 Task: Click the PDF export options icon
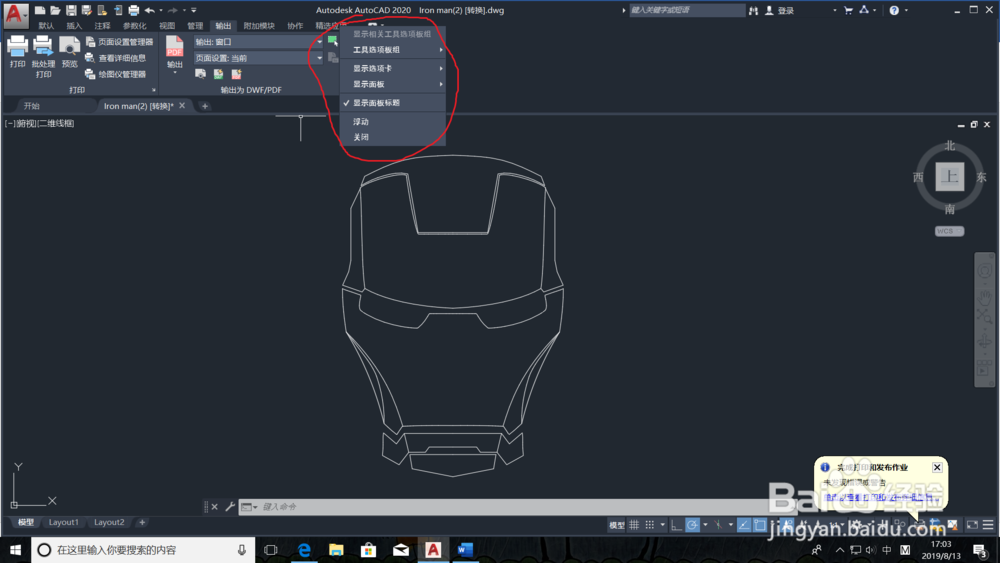236,74
